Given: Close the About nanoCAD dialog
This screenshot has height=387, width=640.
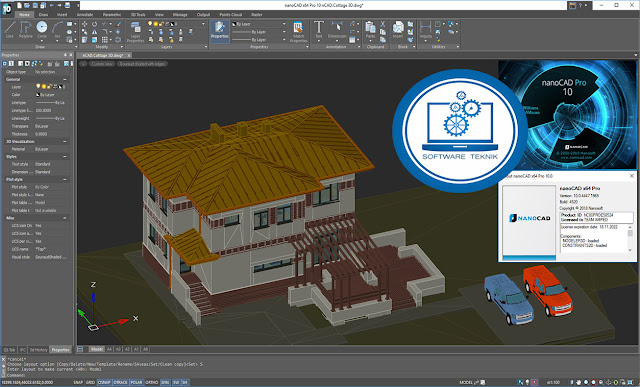Looking at the screenshot, I should [x=632, y=176].
